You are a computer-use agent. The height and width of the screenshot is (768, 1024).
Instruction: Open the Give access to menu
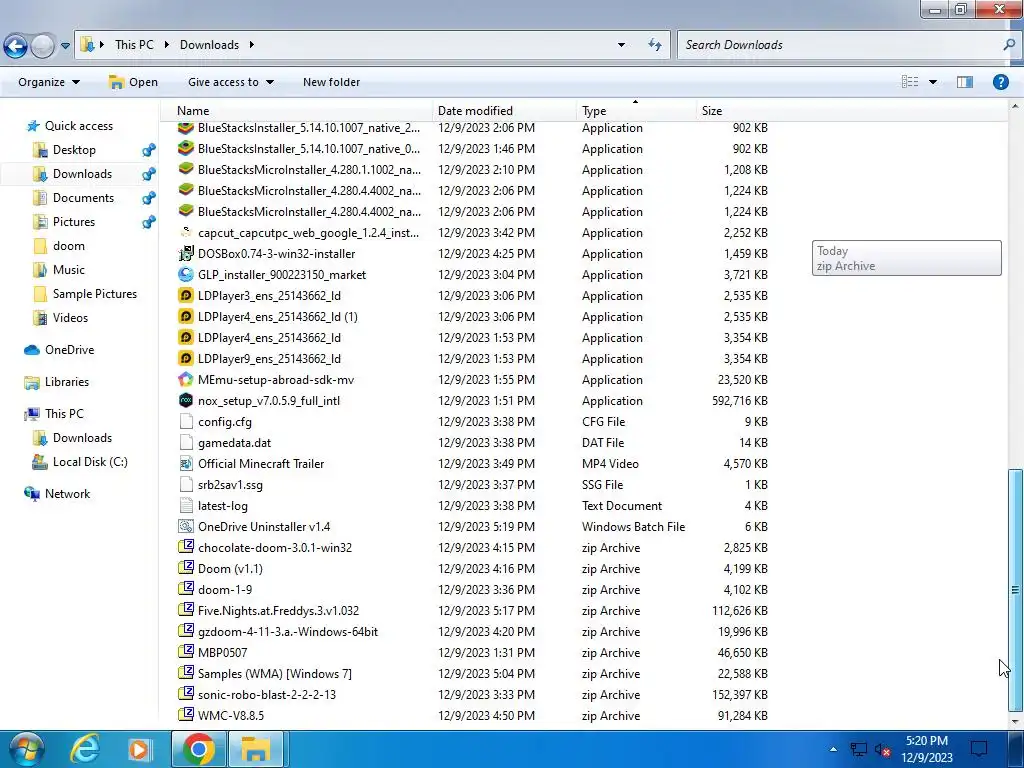[231, 82]
